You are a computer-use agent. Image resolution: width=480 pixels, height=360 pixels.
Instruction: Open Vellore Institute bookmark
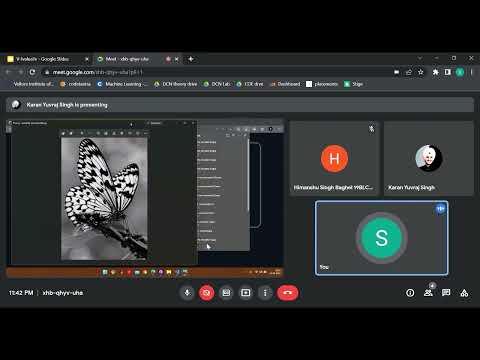[x=33, y=84]
